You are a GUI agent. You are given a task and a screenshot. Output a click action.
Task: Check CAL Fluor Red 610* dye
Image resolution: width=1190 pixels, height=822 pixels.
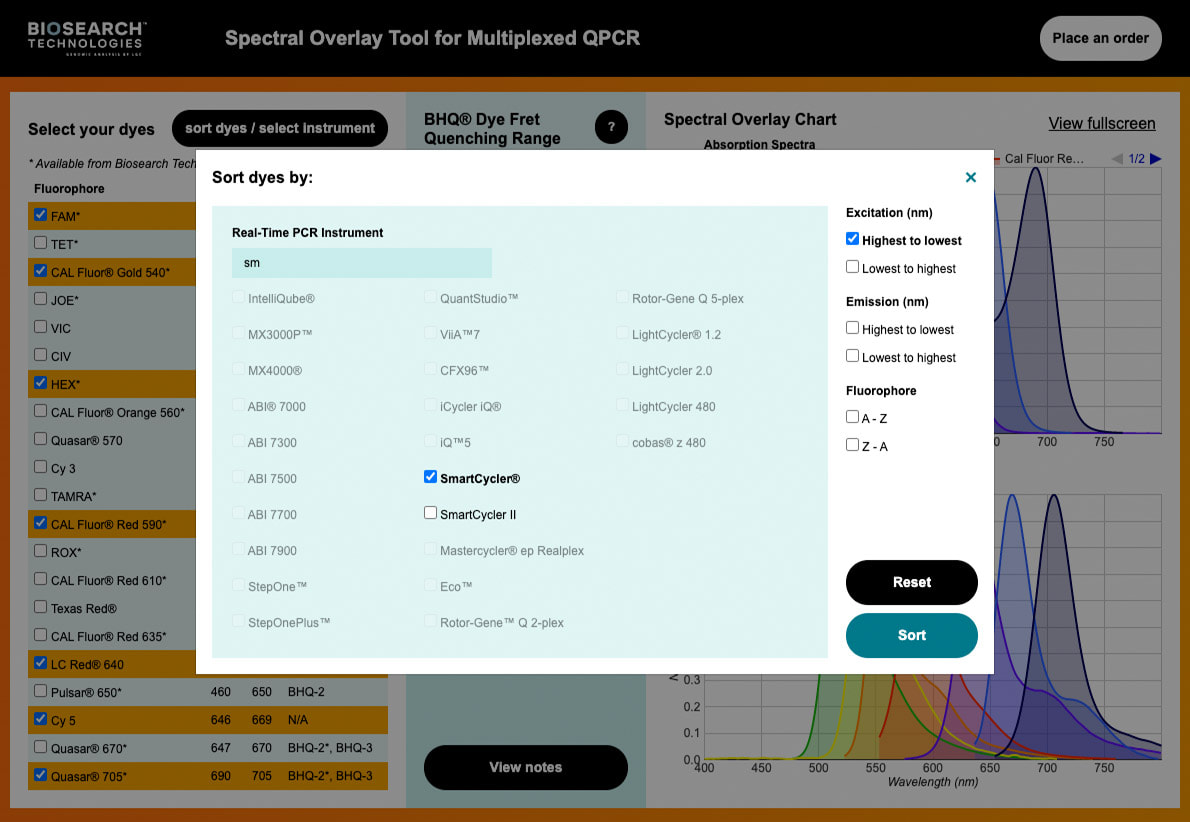[x=40, y=579]
